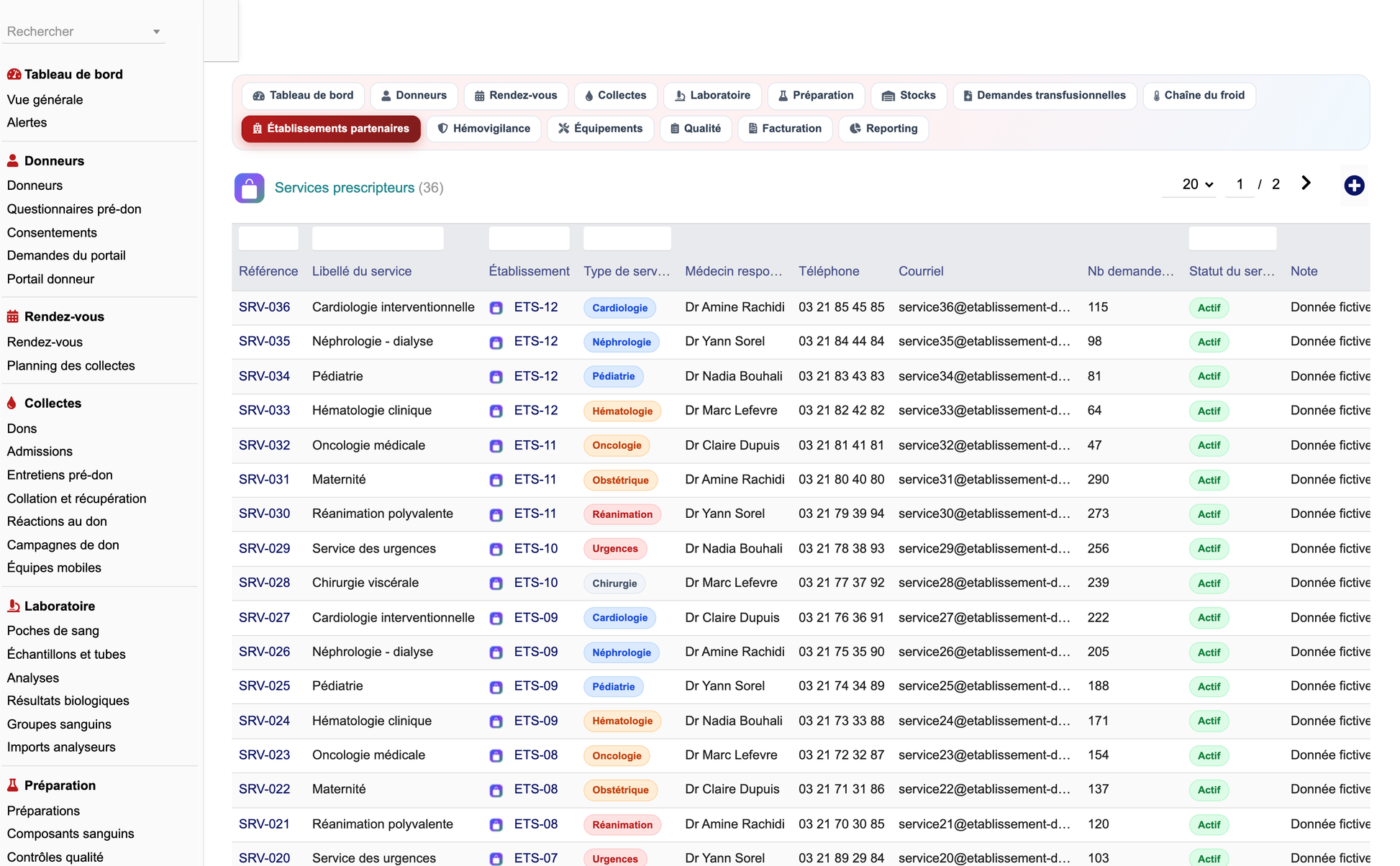Viewport: 1400px width, 866px height.
Task: Open Imports analyseurs in the sidebar
Action: 61,747
